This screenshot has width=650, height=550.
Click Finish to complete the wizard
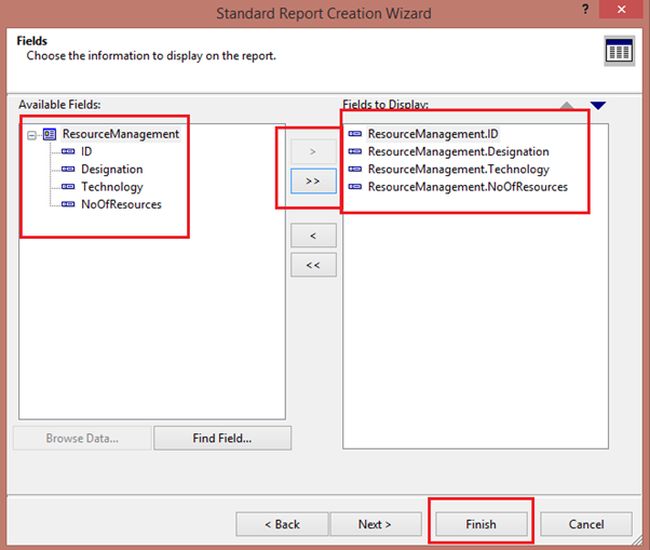click(481, 524)
